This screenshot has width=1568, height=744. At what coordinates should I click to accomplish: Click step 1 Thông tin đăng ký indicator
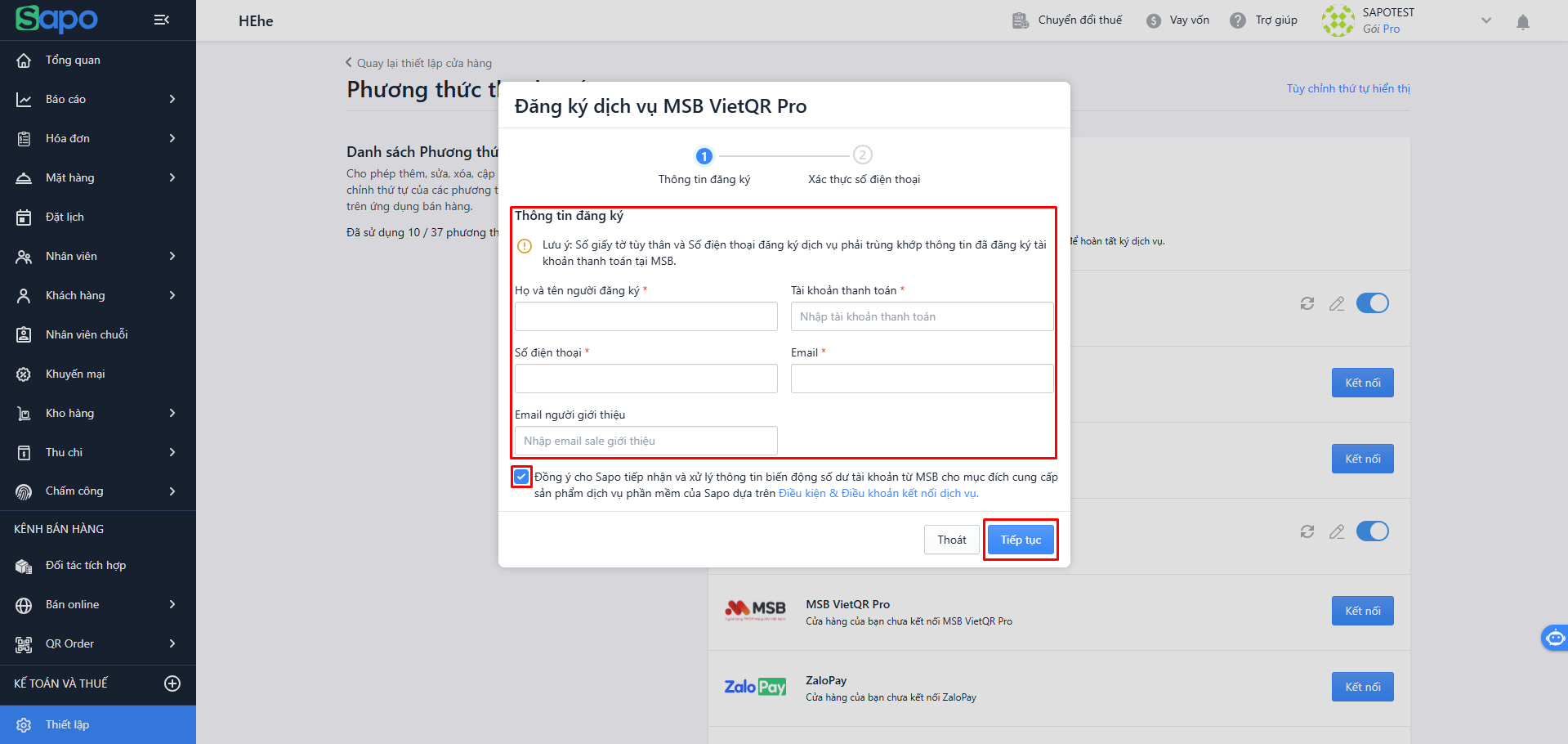pyautogui.click(x=704, y=155)
